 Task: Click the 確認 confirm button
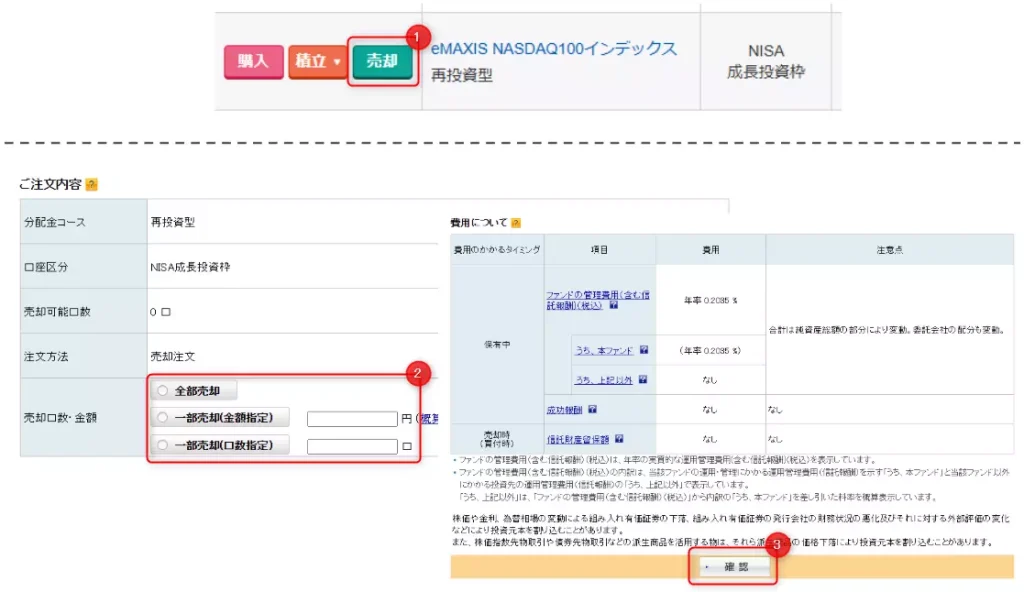pyautogui.click(x=733, y=567)
